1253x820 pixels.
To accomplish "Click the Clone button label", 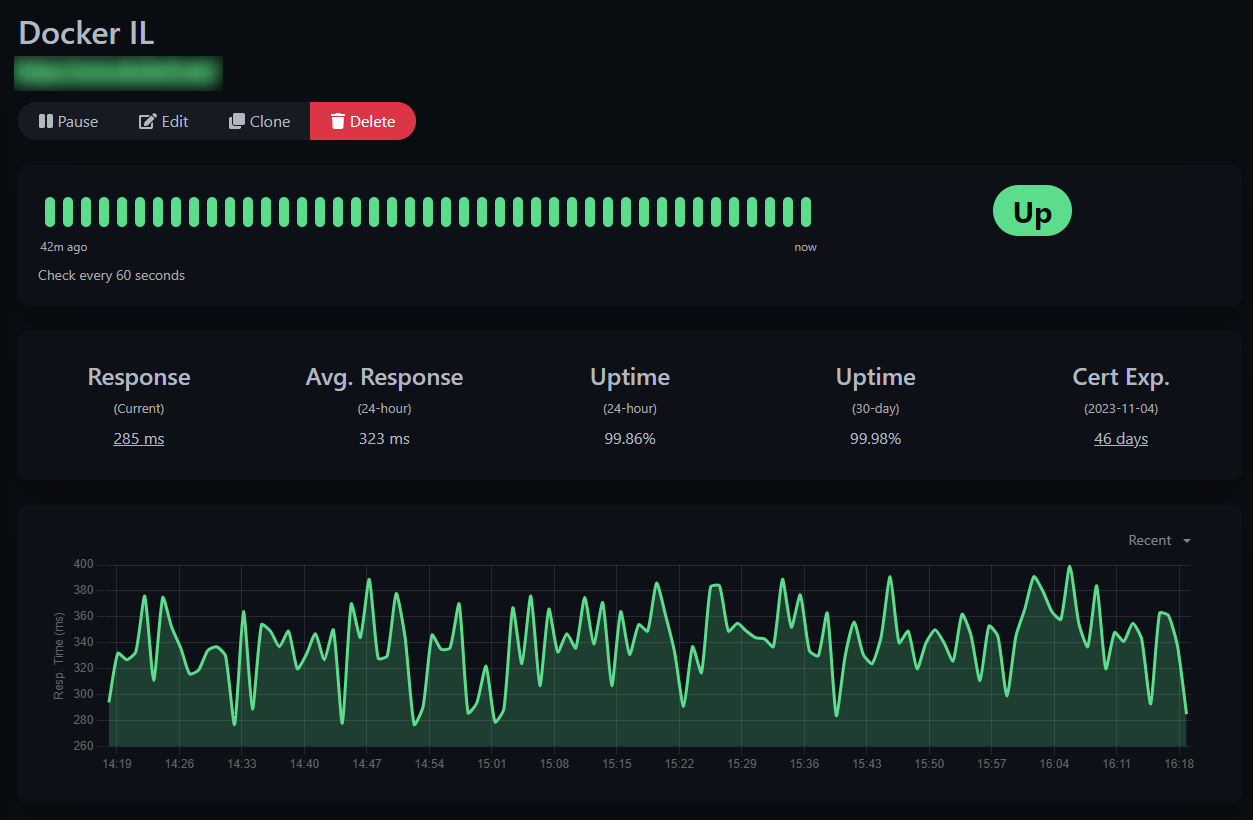I will [x=269, y=121].
